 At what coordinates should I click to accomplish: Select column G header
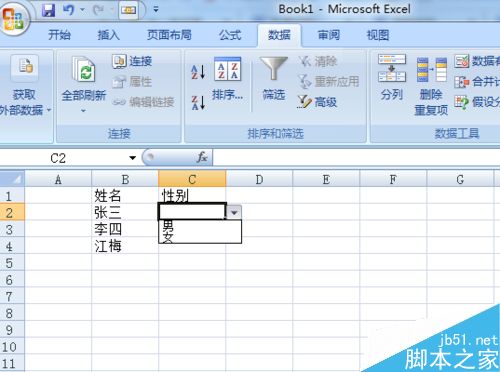coord(460,179)
